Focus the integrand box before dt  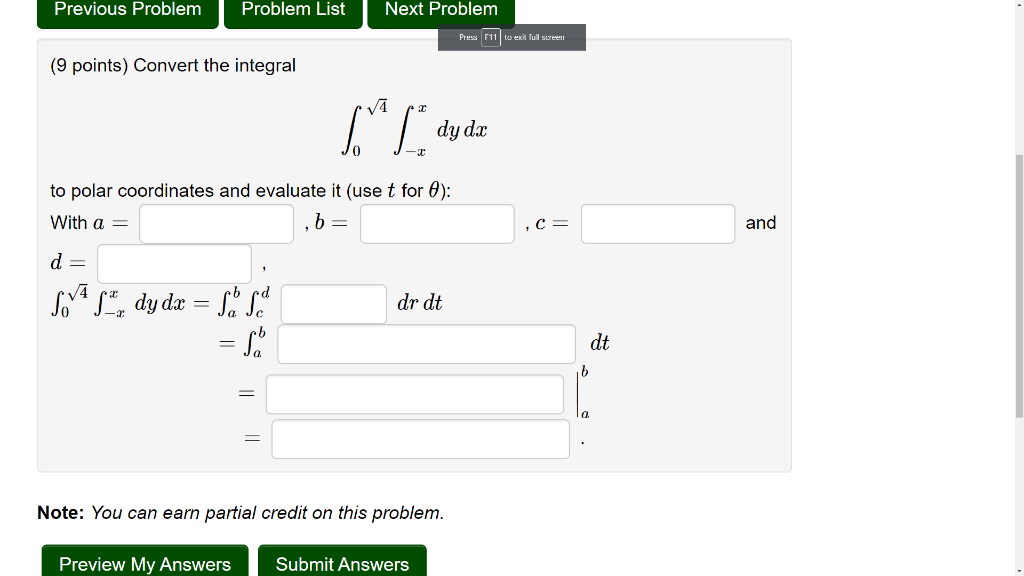click(x=426, y=344)
